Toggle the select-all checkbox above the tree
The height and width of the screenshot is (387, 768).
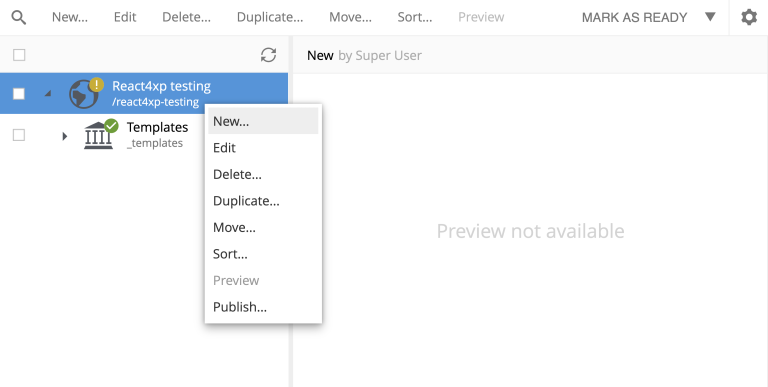point(19,55)
